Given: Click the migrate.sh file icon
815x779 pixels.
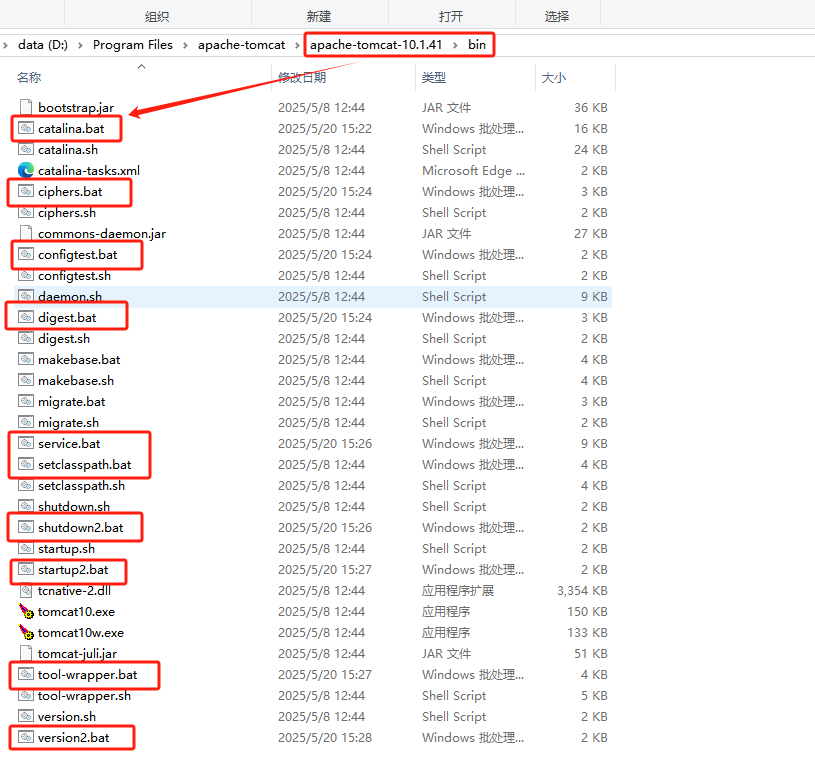Looking at the screenshot, I should [26, 422].
